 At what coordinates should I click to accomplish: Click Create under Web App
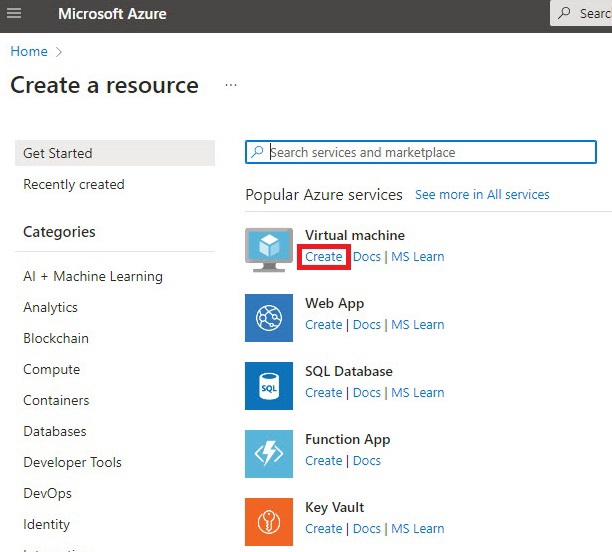pyautogui.click(x=324, y=324)
